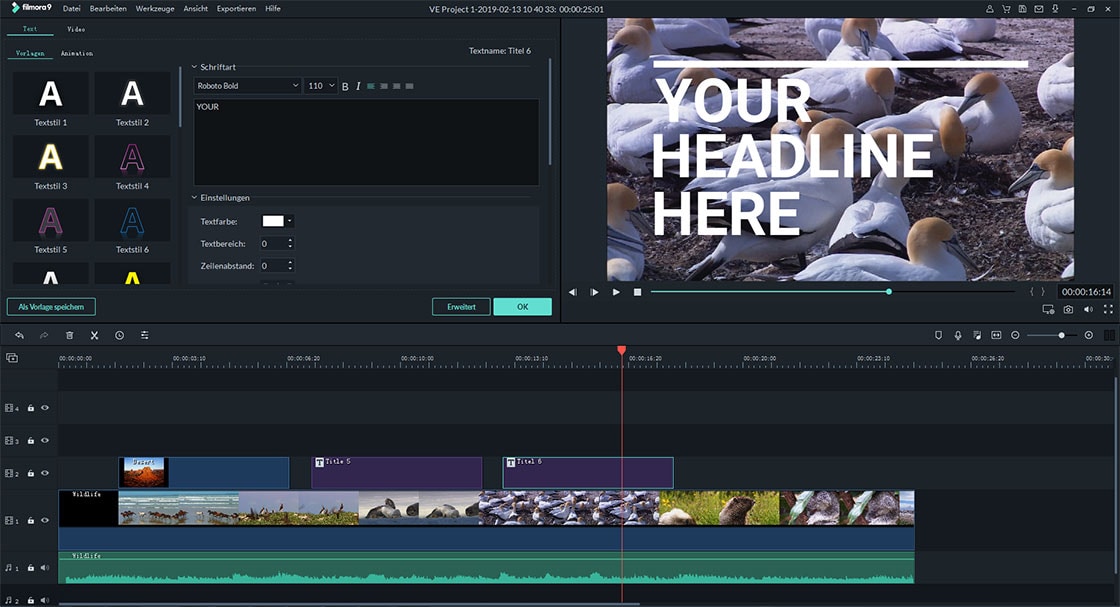This screenshot has height=607, width=1120.
Task: Select the Titel 6 clip on timeline
Action: click(x=588, y=473)
